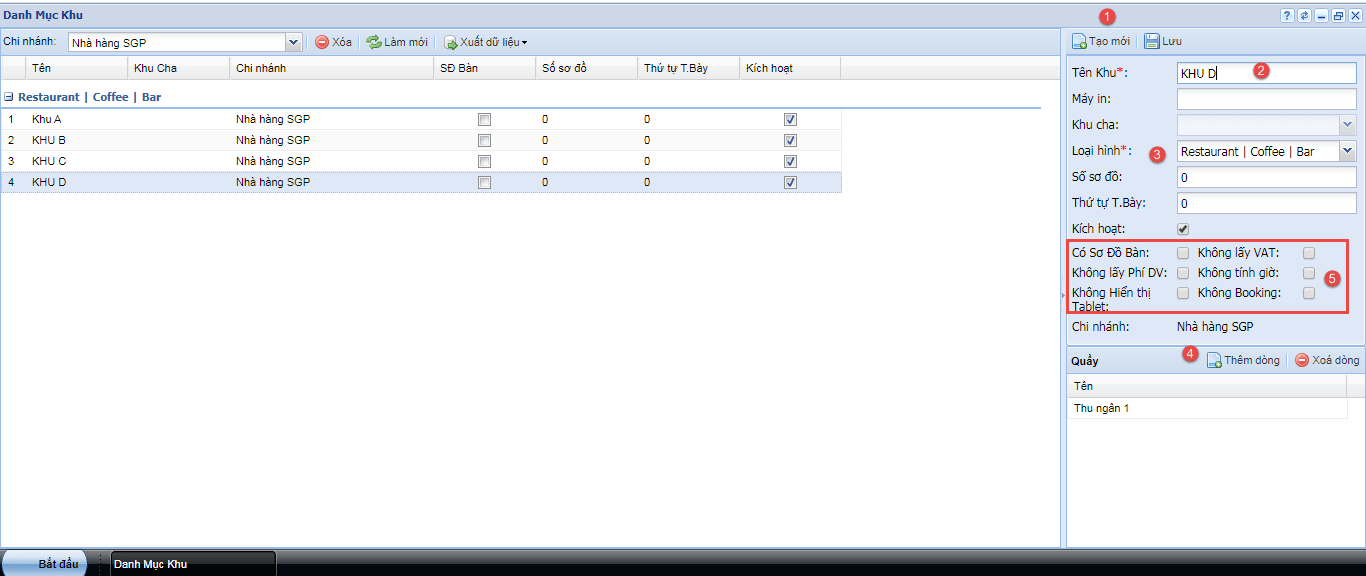Sort by the Số sơ đồ column header
Screen dimensions: 1366x576
[x=587, y=68]
